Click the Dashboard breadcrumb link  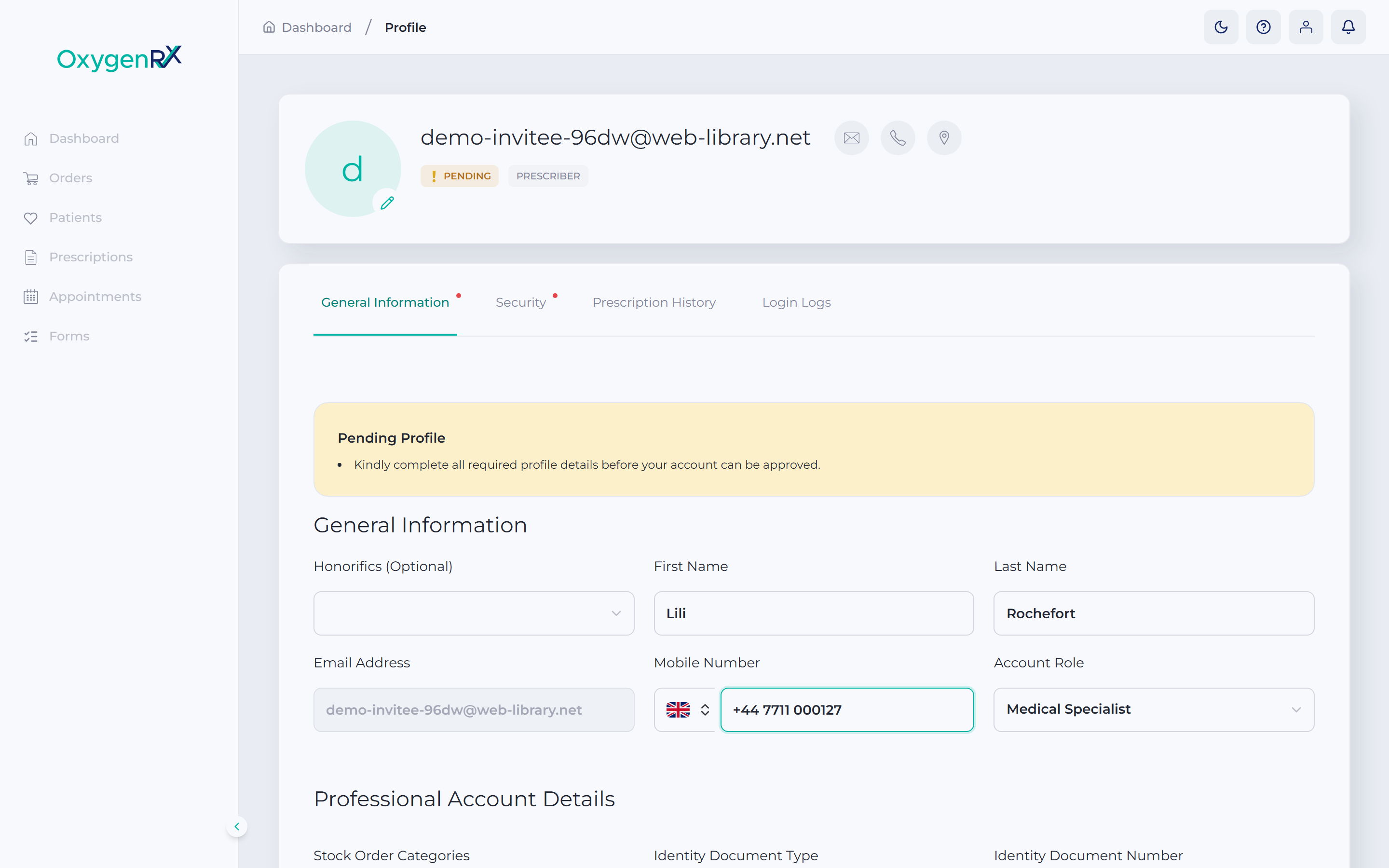point(316,27)
